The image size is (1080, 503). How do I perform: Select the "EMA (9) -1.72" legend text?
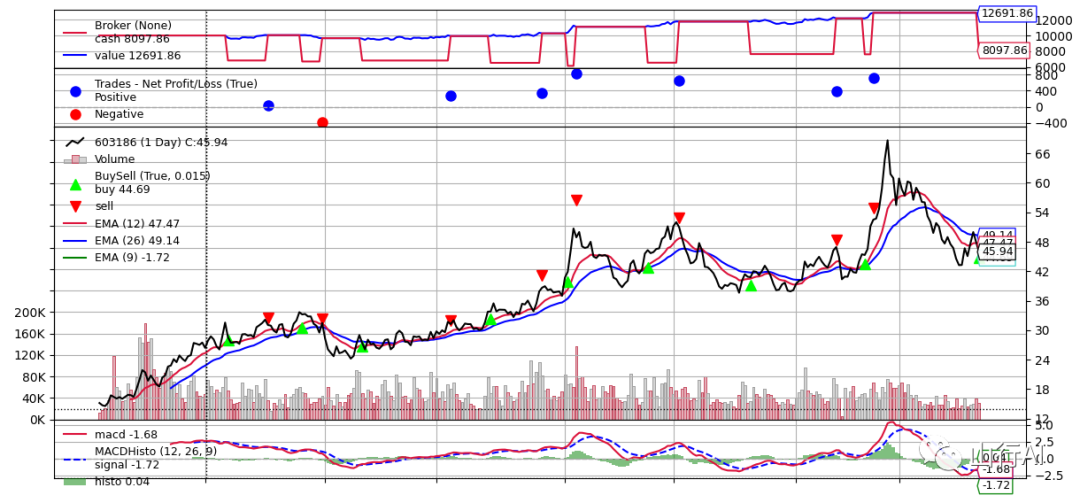coord(132,258)
